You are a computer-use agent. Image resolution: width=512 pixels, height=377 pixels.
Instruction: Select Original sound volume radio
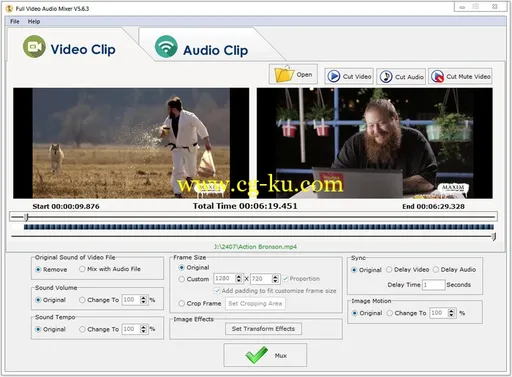pyautogui.click(x=38, y=300)
